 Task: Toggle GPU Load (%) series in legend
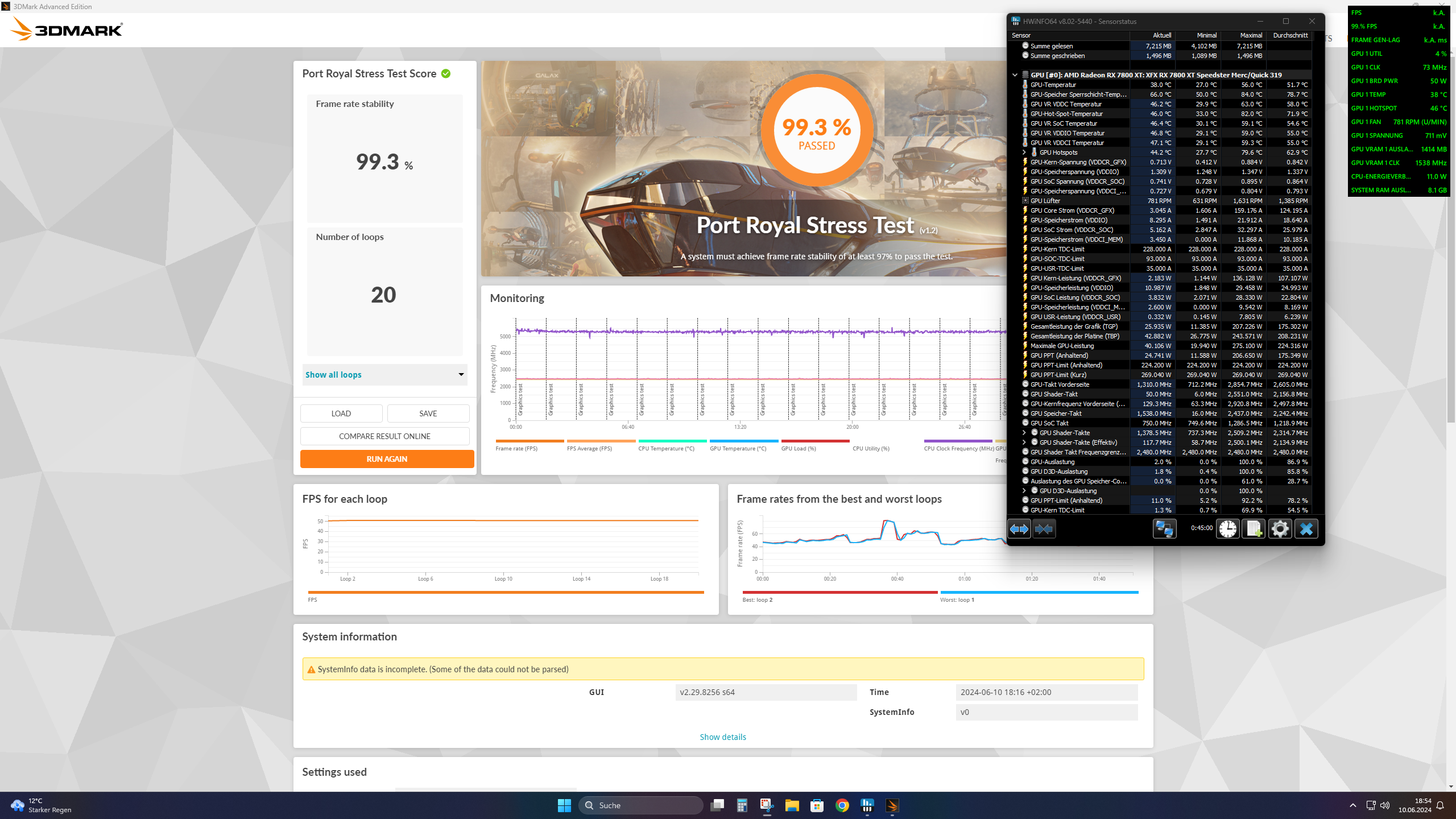(x=815, y=445)
